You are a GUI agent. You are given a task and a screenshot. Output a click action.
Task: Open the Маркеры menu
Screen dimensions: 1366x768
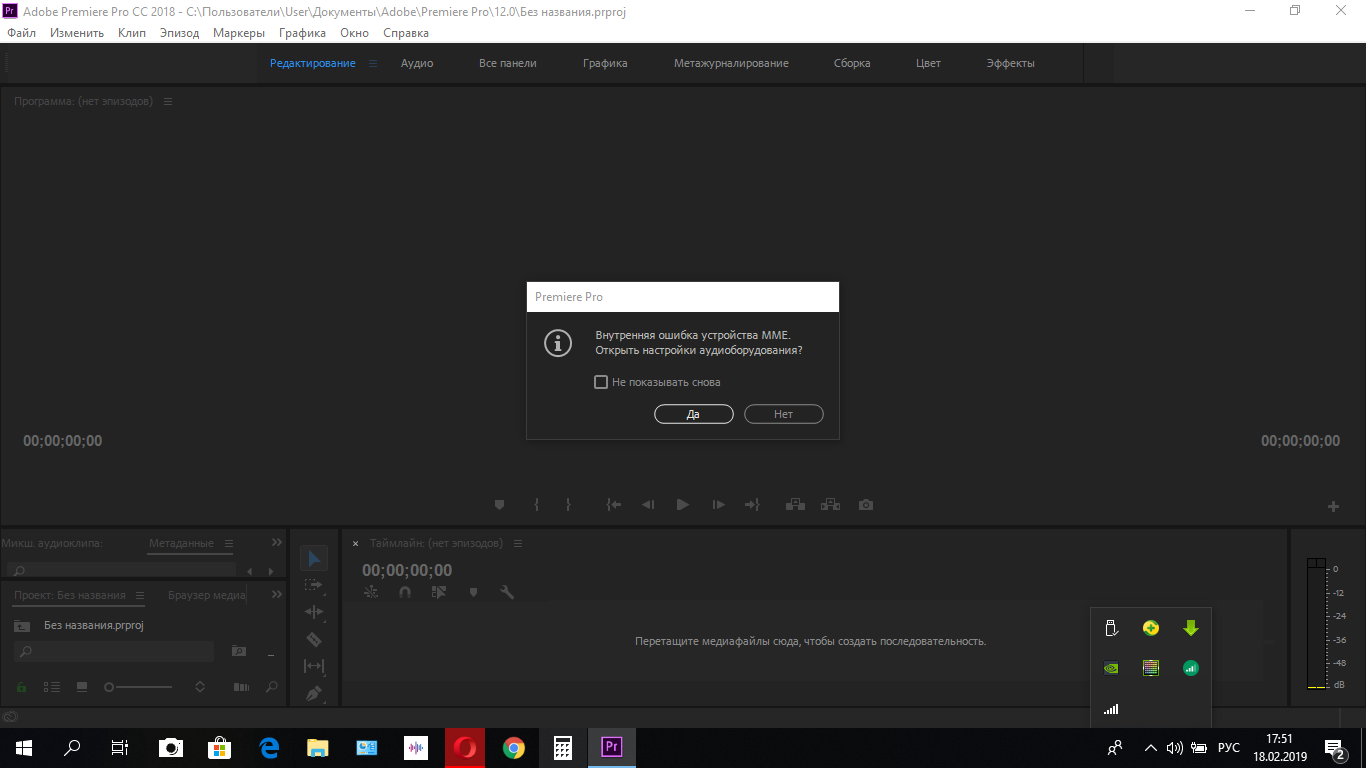tap(239, 33)
